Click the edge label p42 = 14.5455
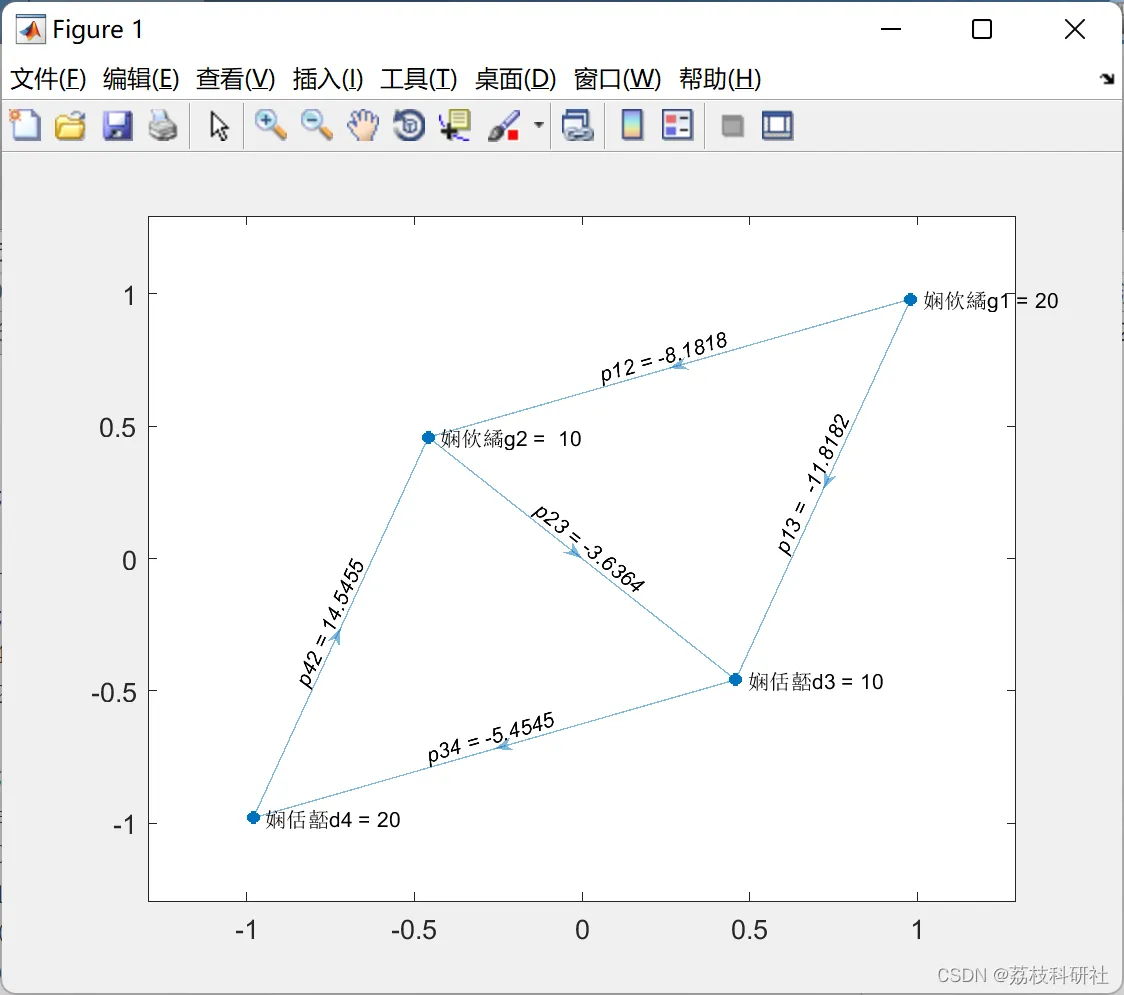1124x995 pixels. pyautogui.click(x=331, y=623)
